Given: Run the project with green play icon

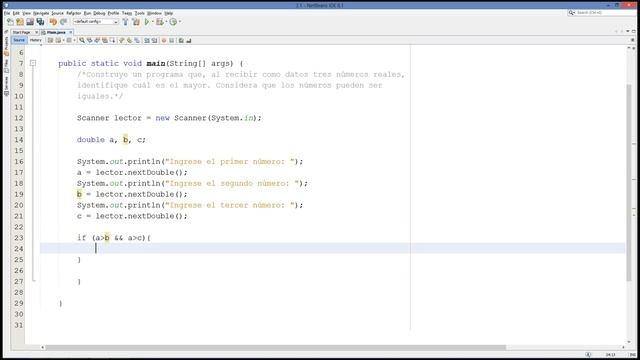Looking at the screenshot, I should (x=147, y=22).
